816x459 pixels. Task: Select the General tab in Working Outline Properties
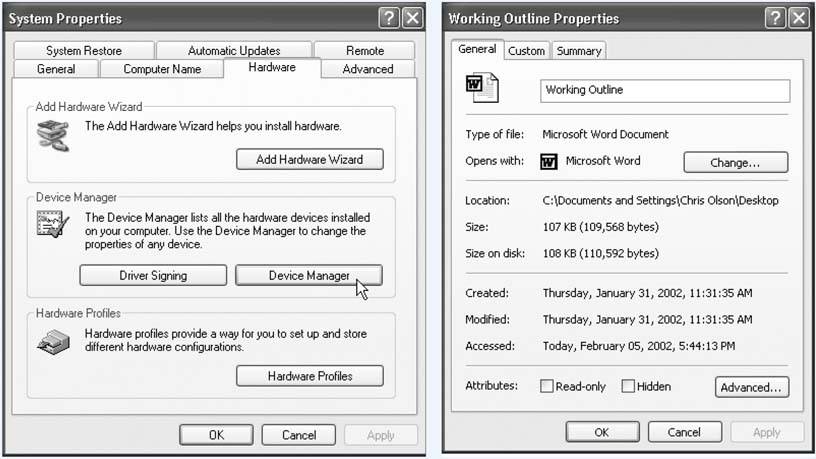(477, 49)
